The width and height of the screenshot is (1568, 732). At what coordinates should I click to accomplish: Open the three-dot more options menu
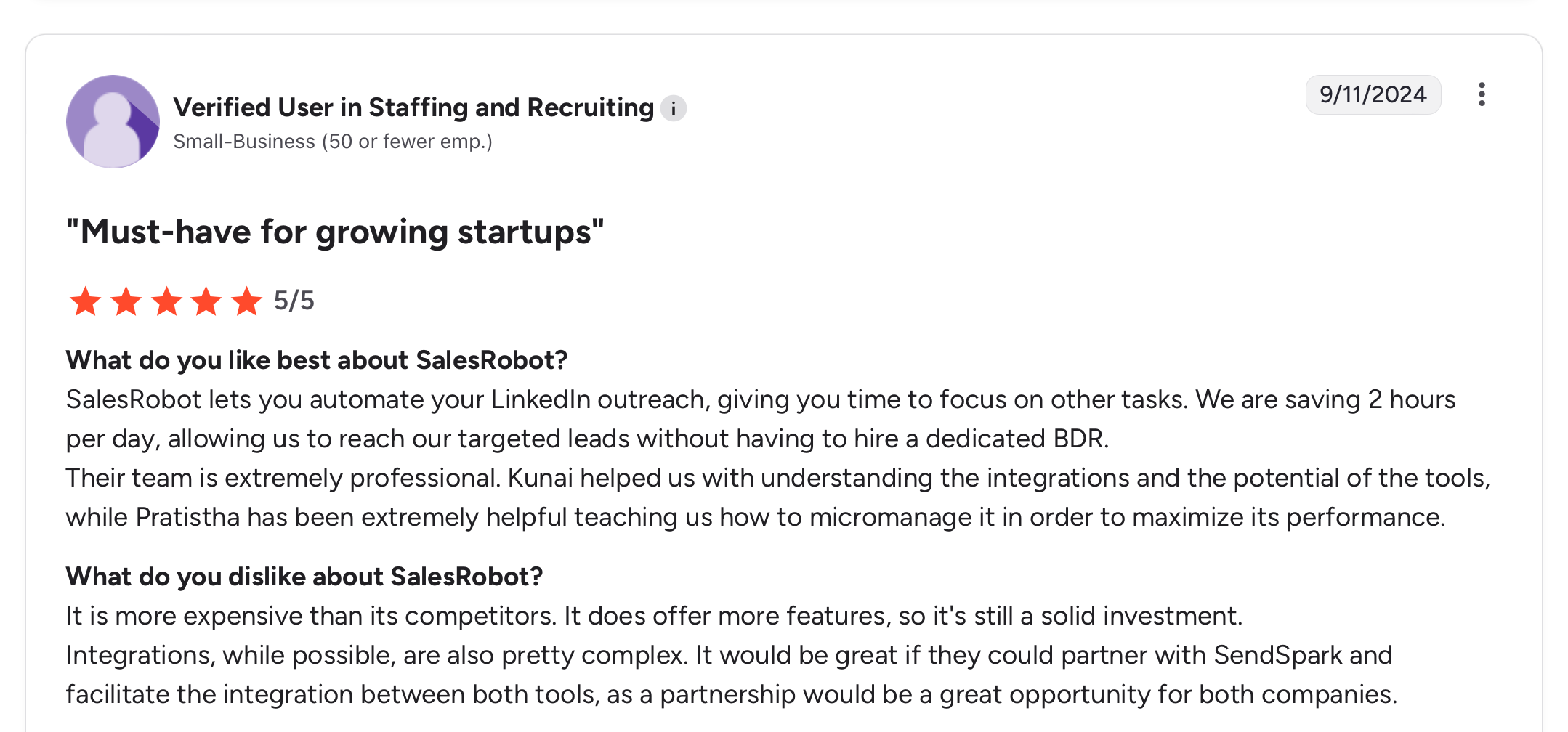pos(1482,94)
